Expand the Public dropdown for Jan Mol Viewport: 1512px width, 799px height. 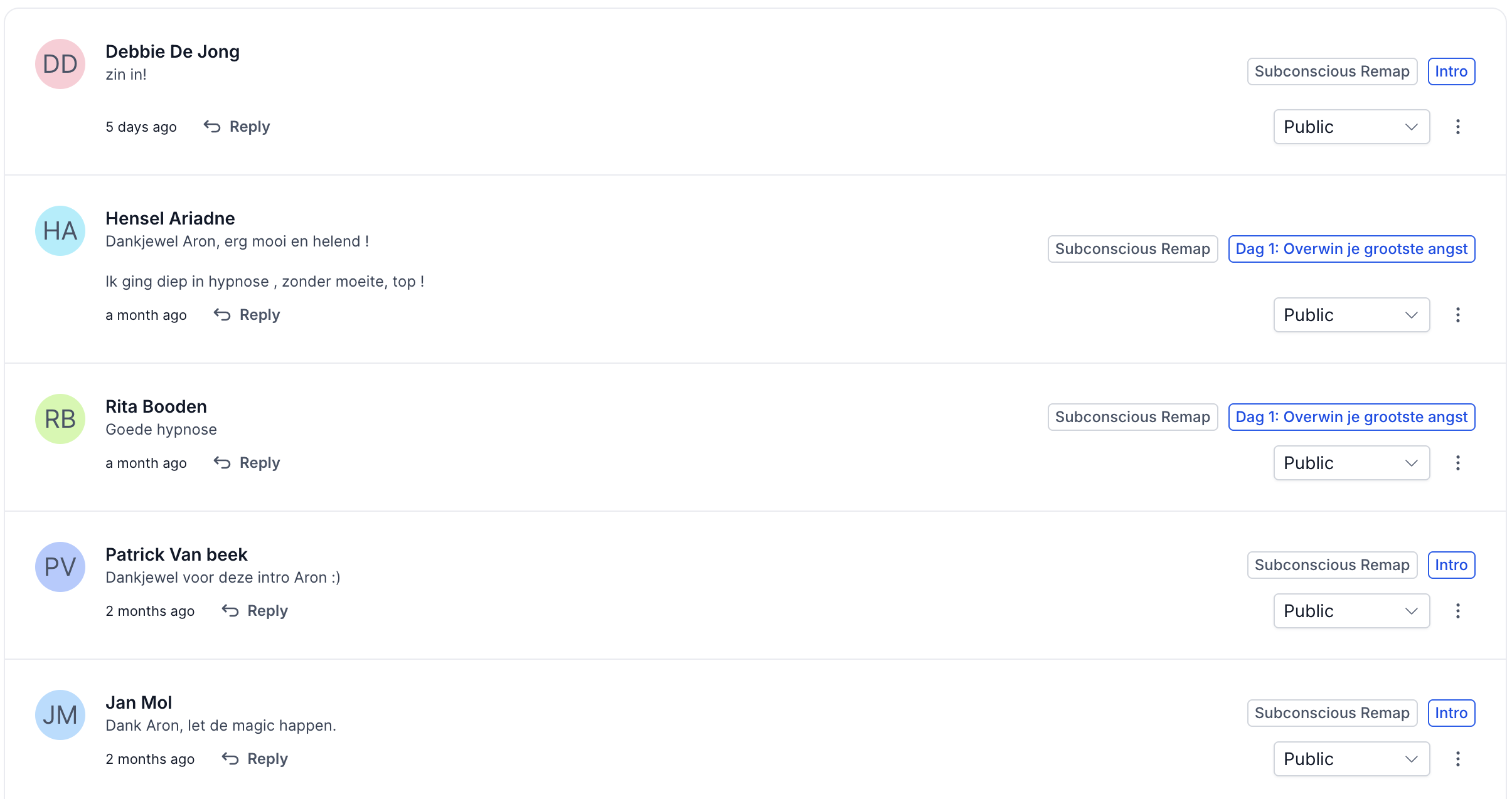click(x=1351, y=759)
